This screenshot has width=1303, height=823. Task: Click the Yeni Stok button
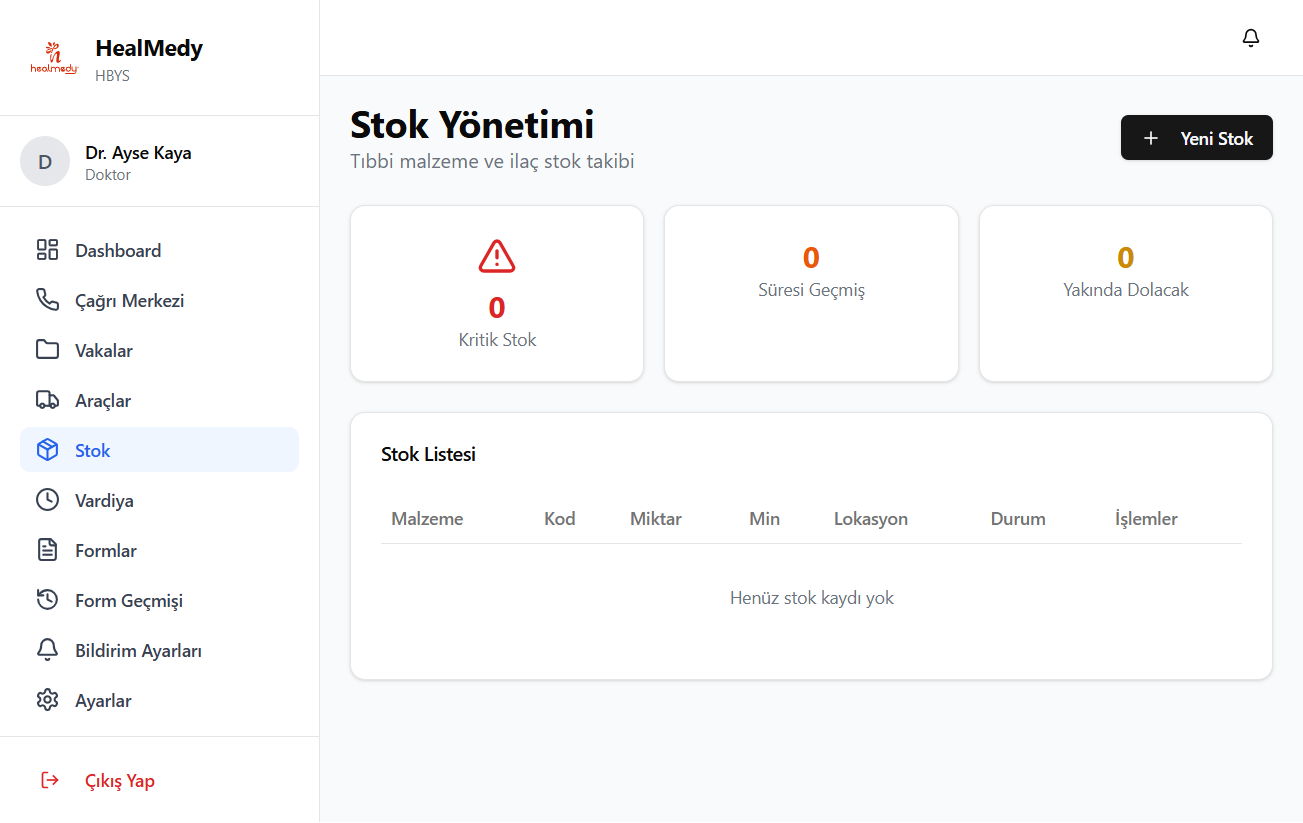click(x=1196, y=137)
